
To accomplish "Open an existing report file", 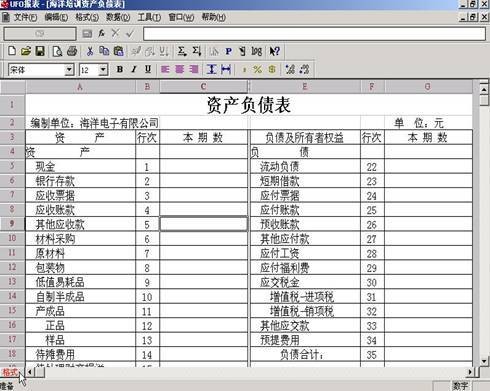I will (26, 51).
